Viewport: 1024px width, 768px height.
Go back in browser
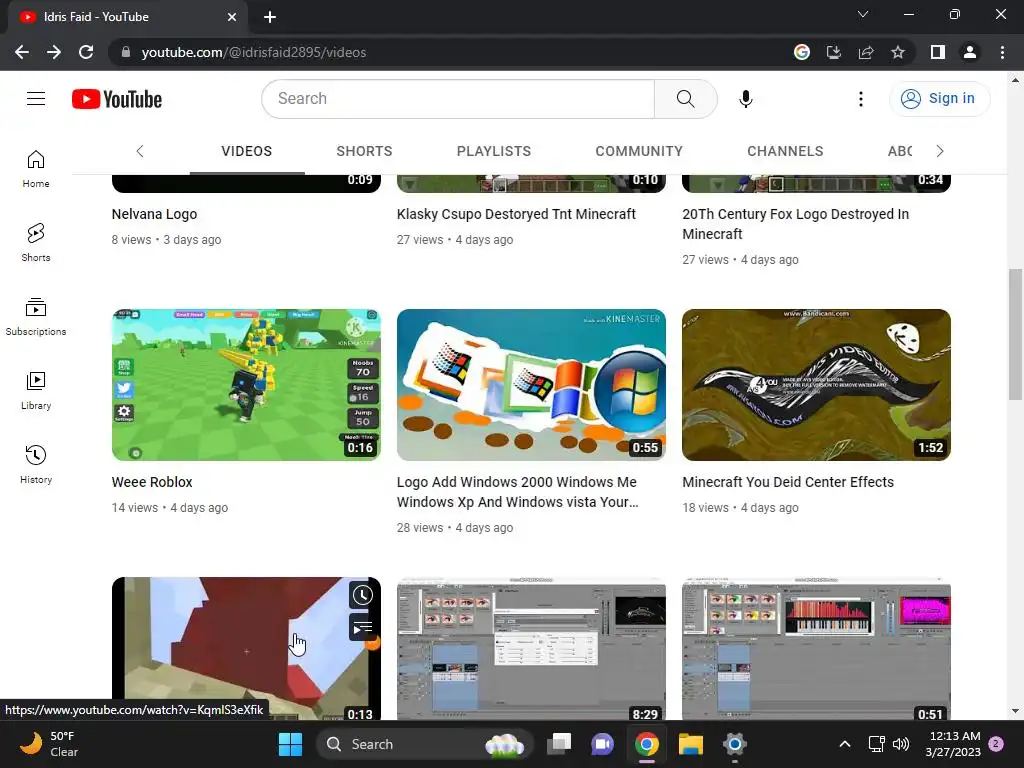pos(22,52)
